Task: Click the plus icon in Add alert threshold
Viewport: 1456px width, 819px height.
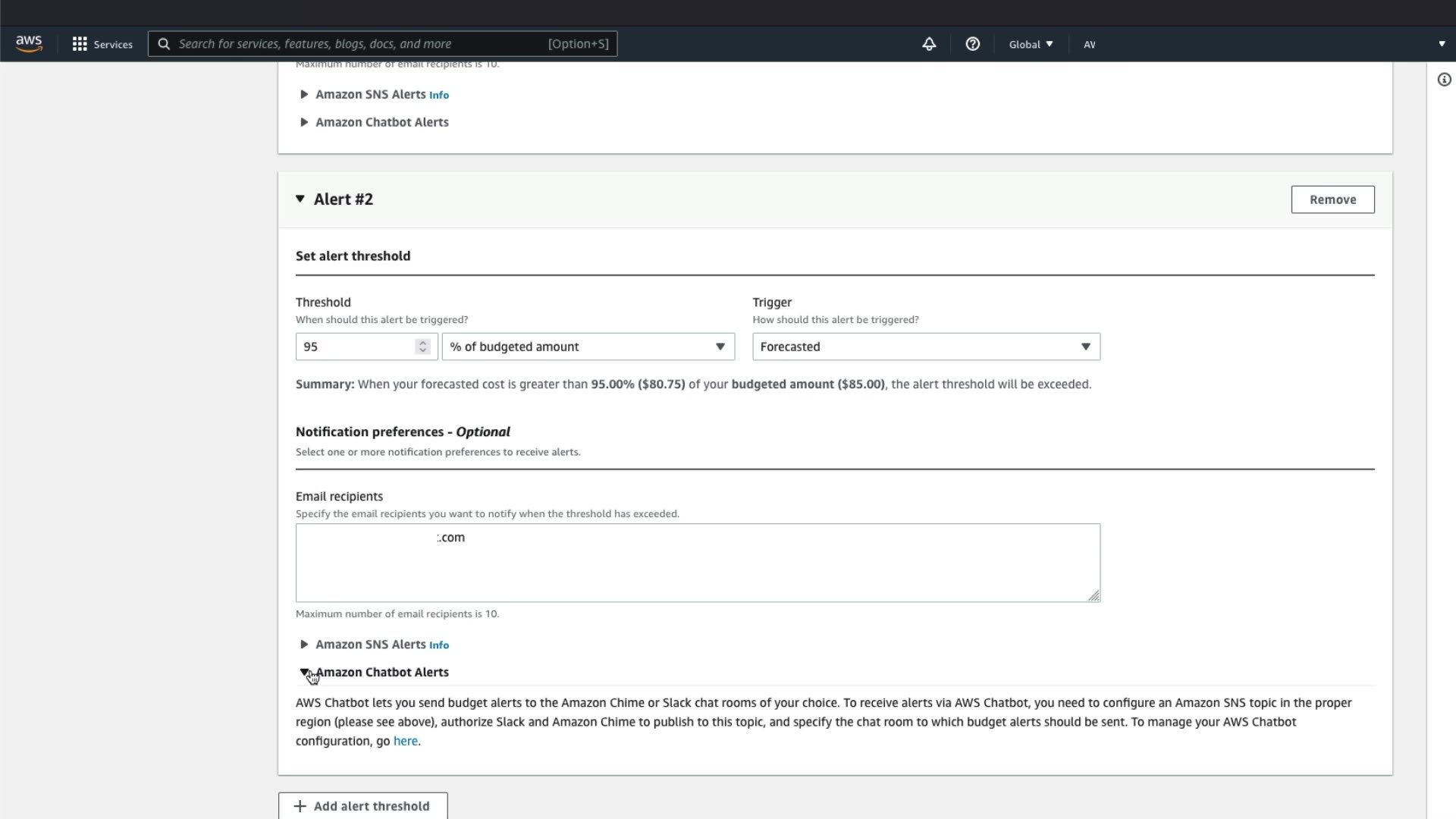Action: tap(300, 806)
